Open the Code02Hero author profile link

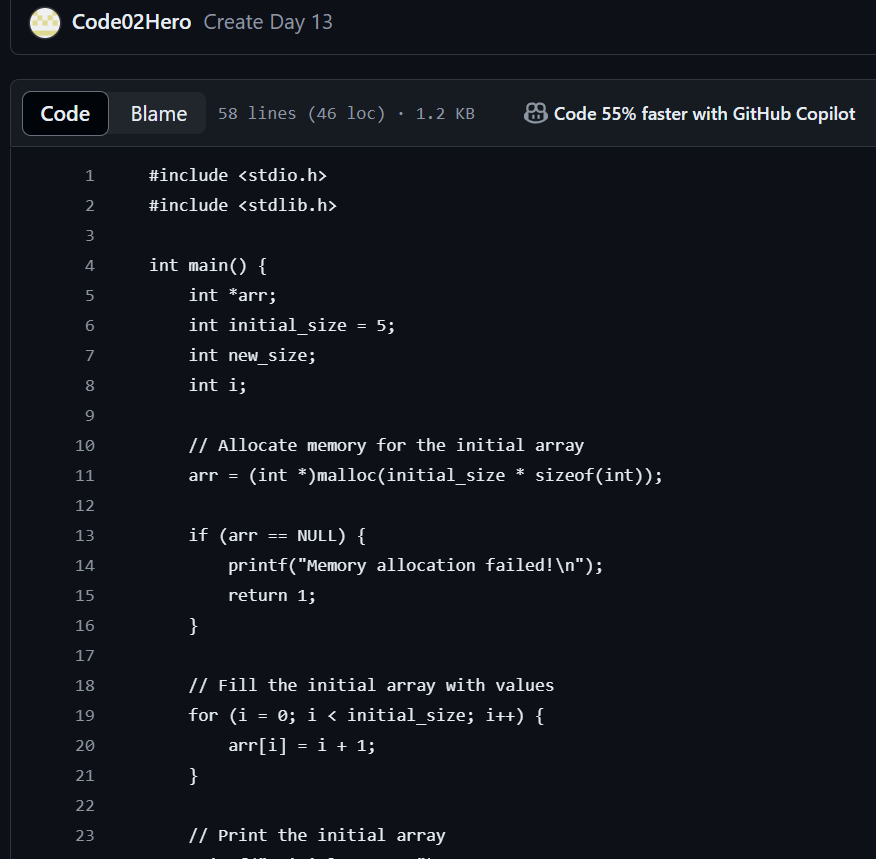[x=131, y=22]
